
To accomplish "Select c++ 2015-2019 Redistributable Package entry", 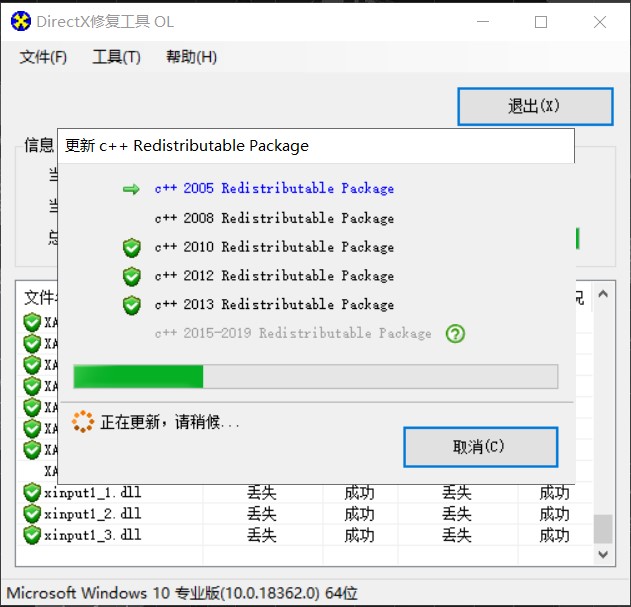I will click(x=293, y=333).
